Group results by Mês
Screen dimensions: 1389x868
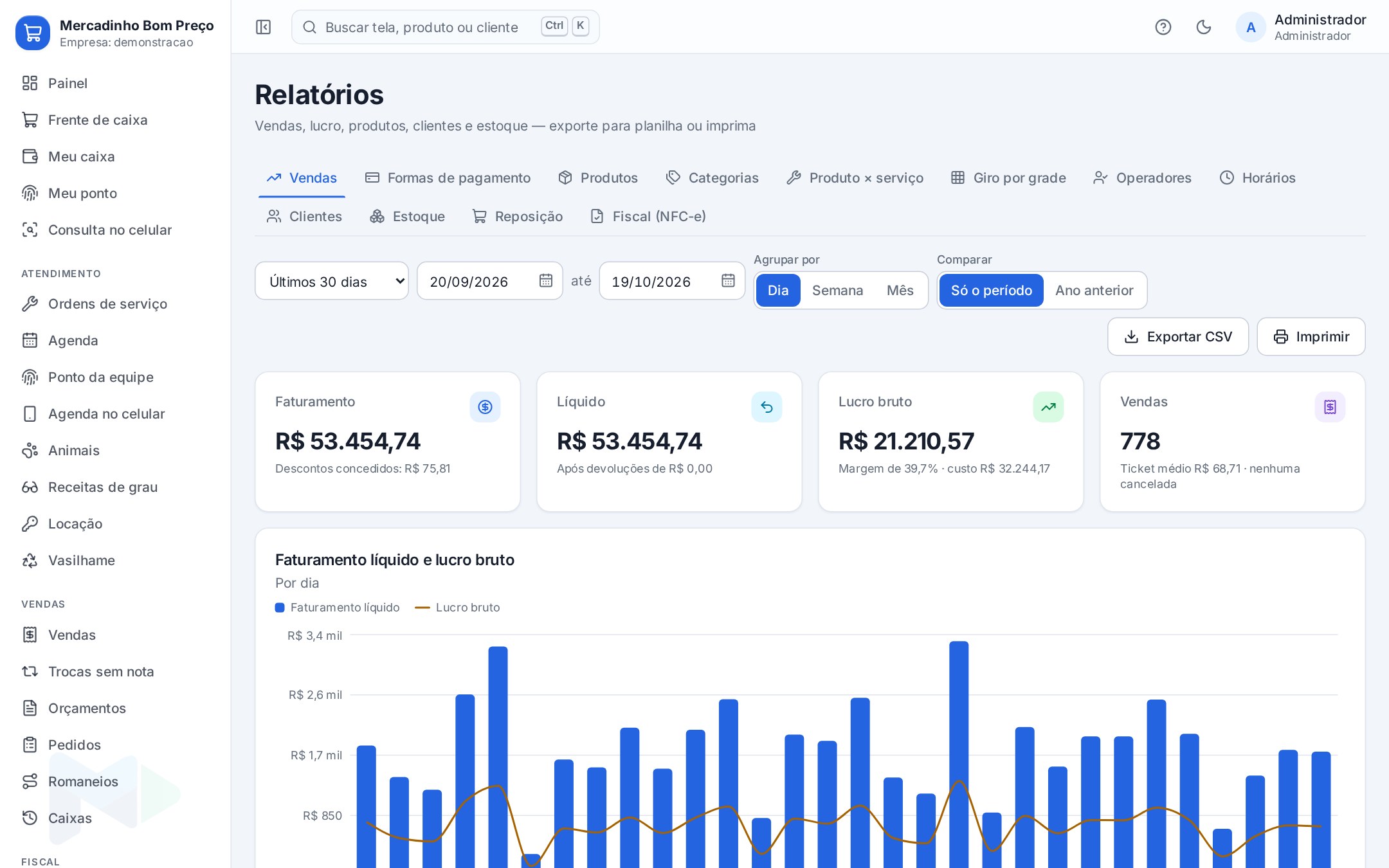click(900, 290)
